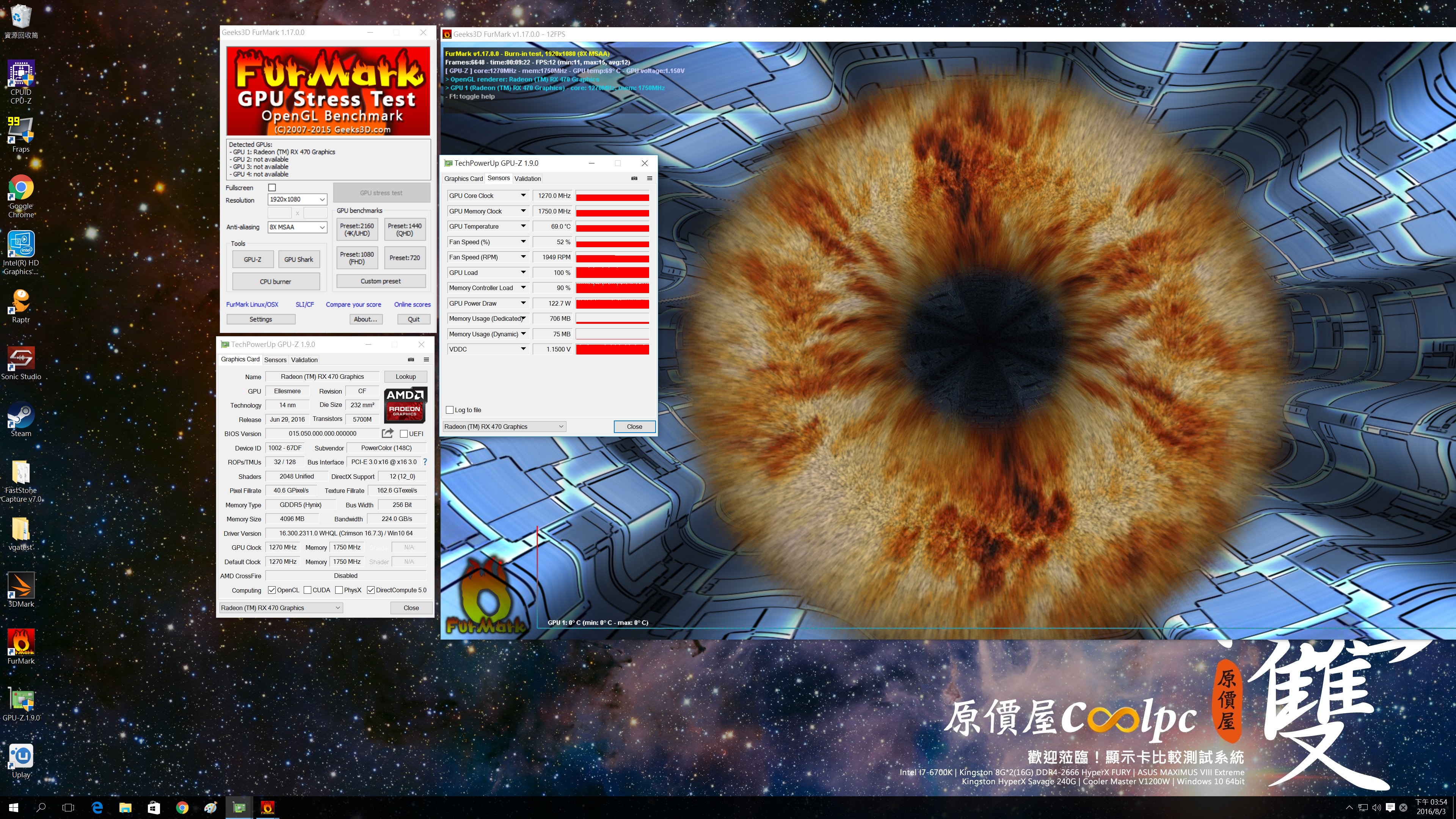Open the Windows Store taskbar icon
The height and width of the screenshot is (819, 1456).
point(154,807)
